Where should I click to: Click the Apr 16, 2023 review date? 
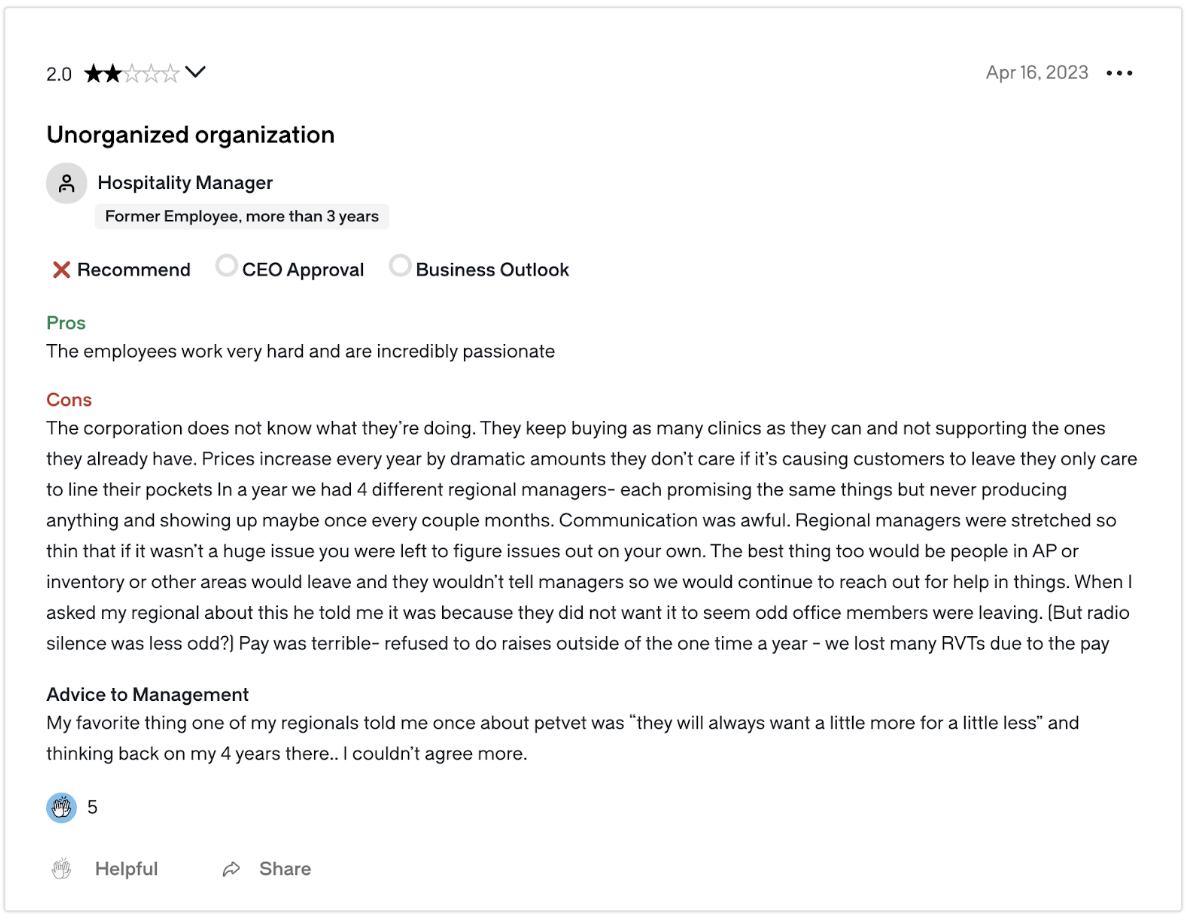point(1036,73)
